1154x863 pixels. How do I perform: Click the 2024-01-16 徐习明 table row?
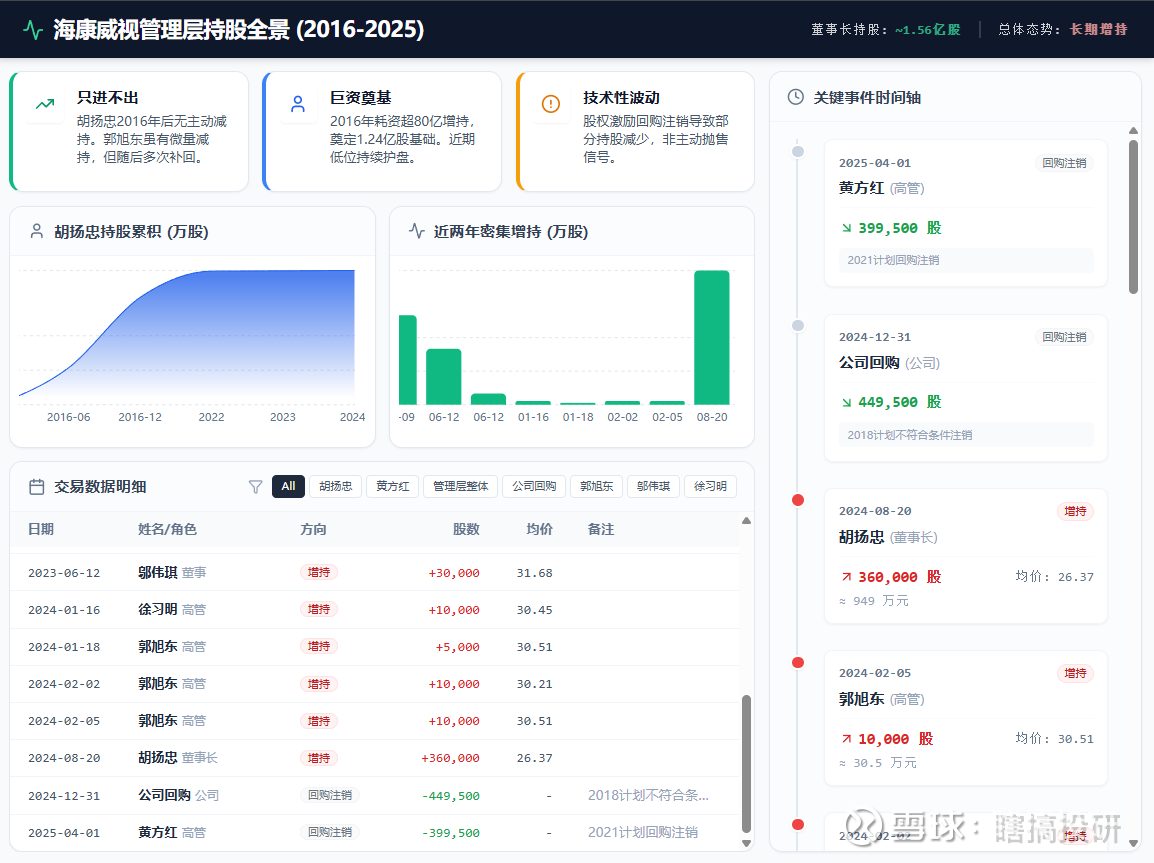point(375,609)
